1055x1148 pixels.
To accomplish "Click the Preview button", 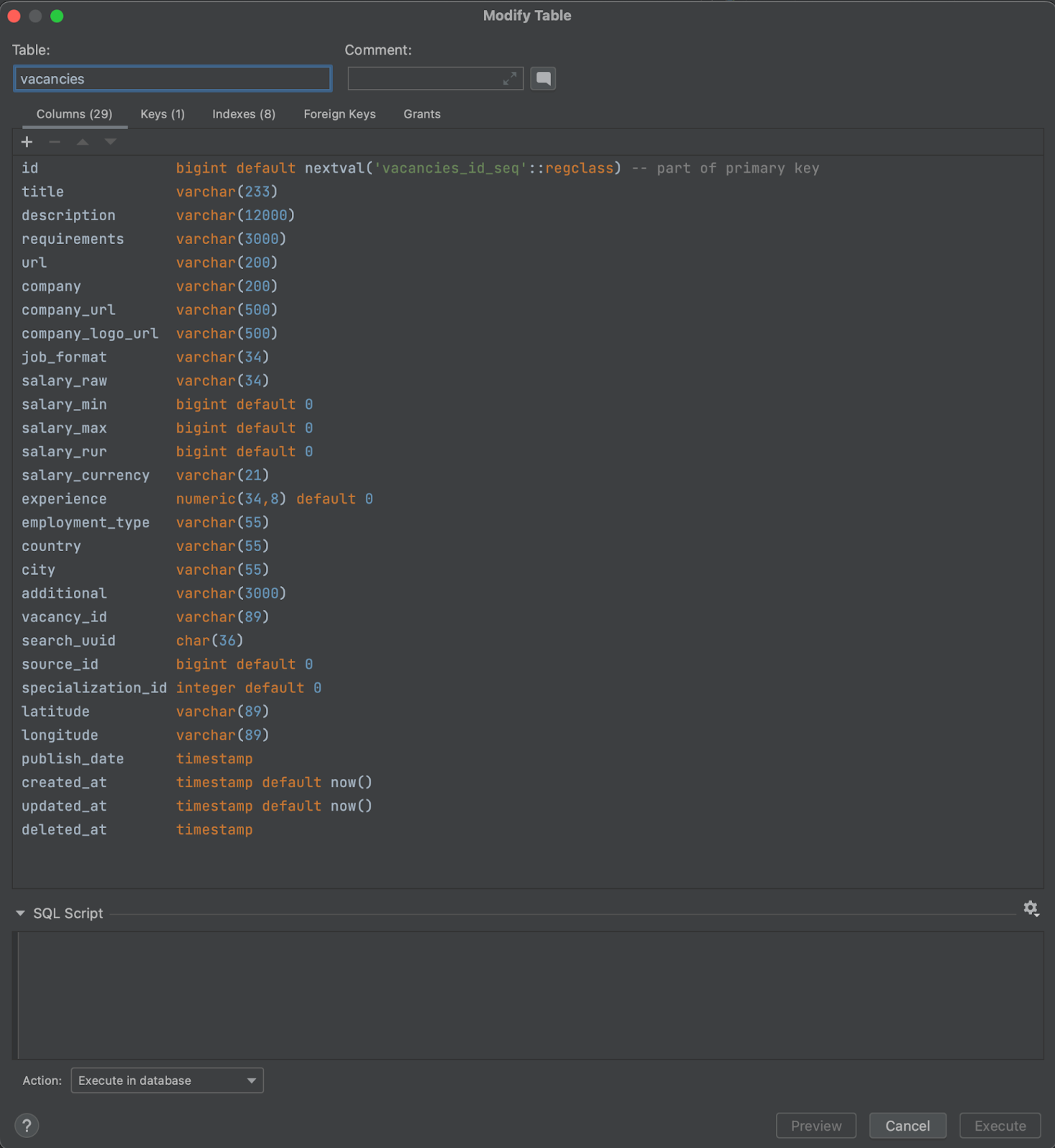I will (815, 1126).
